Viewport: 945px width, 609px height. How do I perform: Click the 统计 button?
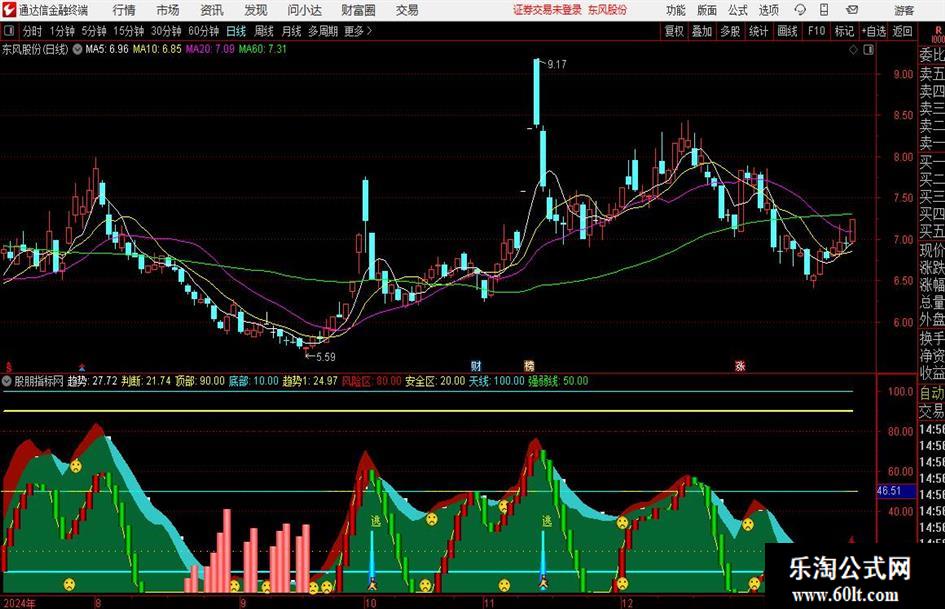[x=758, y=31]
